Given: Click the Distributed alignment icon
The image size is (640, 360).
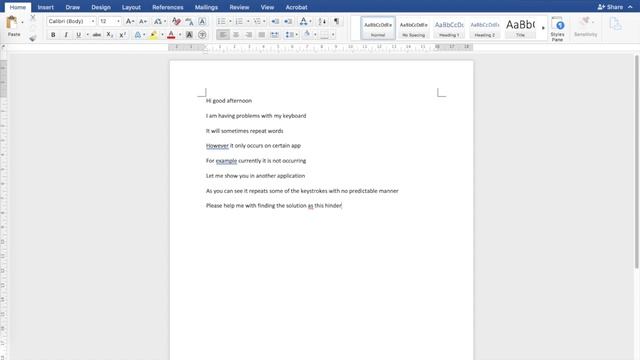Looking at the screenshot, I should click(274, 35).
